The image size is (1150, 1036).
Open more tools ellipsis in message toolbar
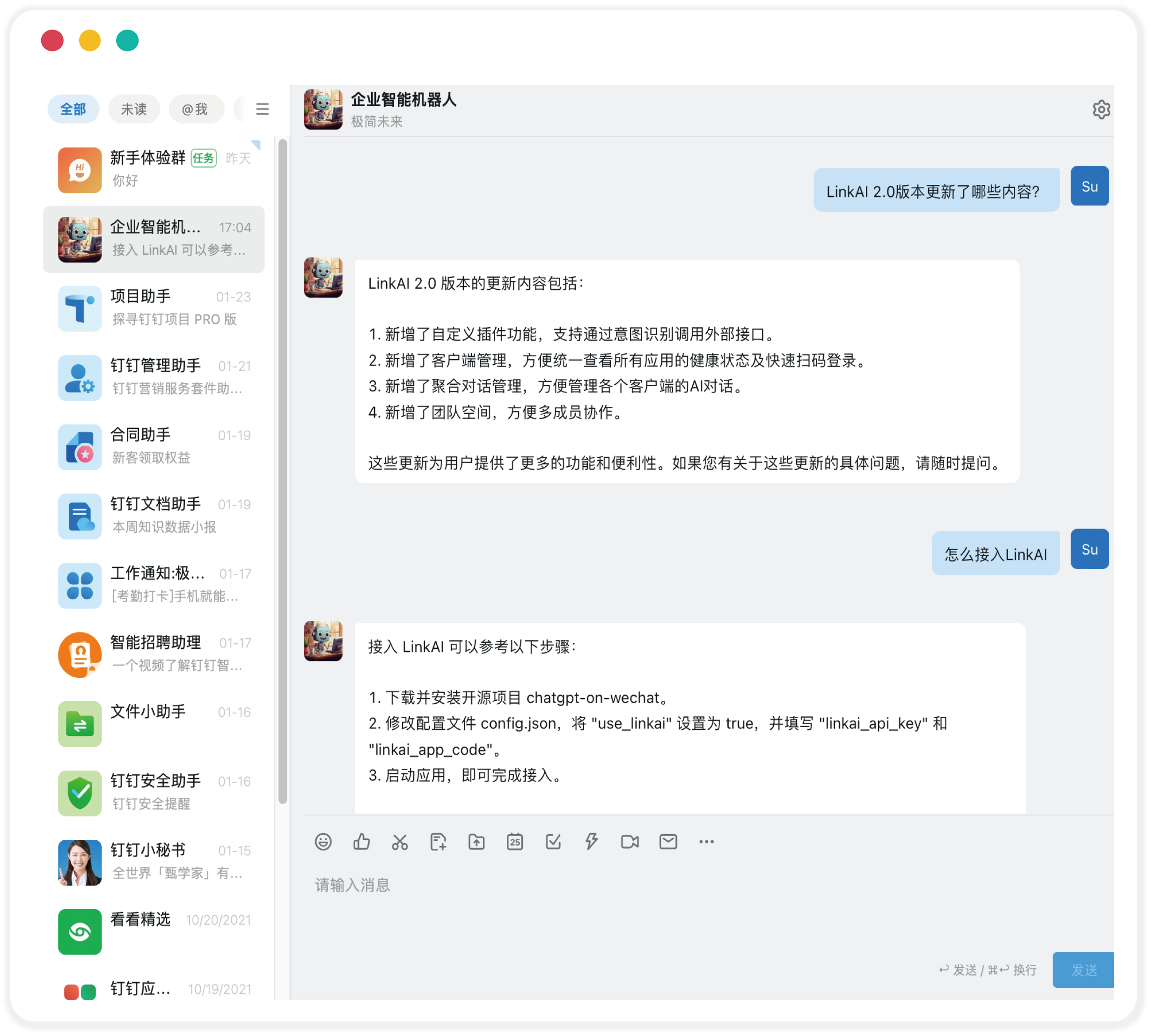pos(706,841)
